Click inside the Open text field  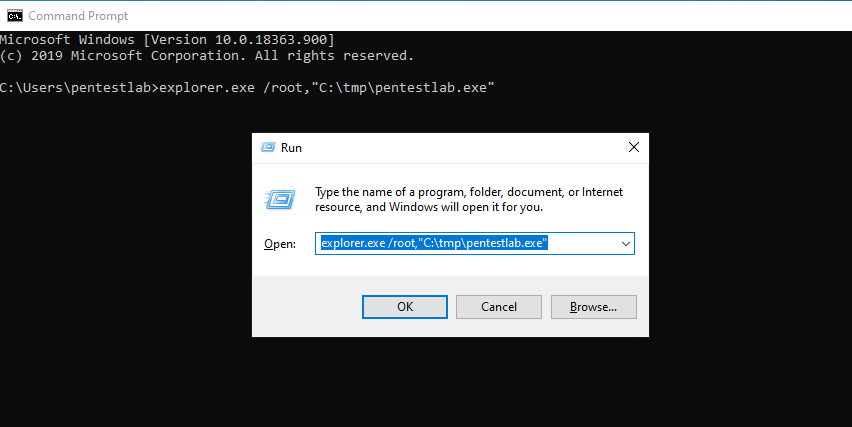tap(580, 243)
